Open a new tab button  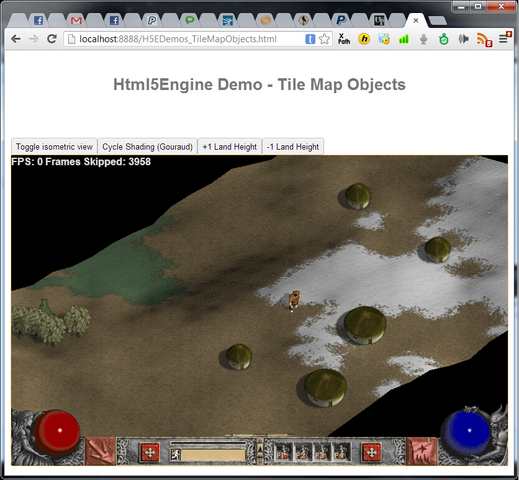point(437,21)
